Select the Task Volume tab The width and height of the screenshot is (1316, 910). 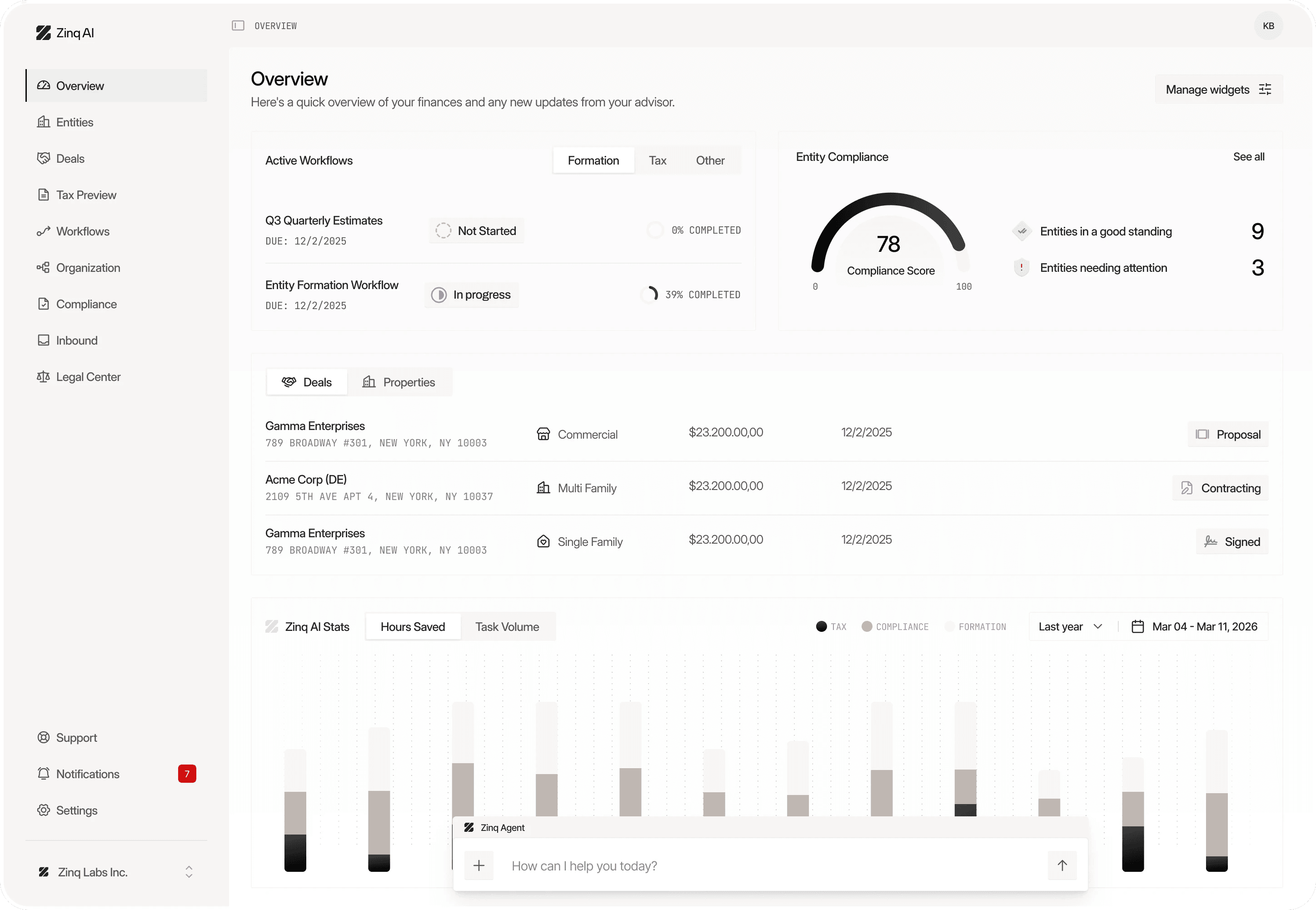[507, 627]
